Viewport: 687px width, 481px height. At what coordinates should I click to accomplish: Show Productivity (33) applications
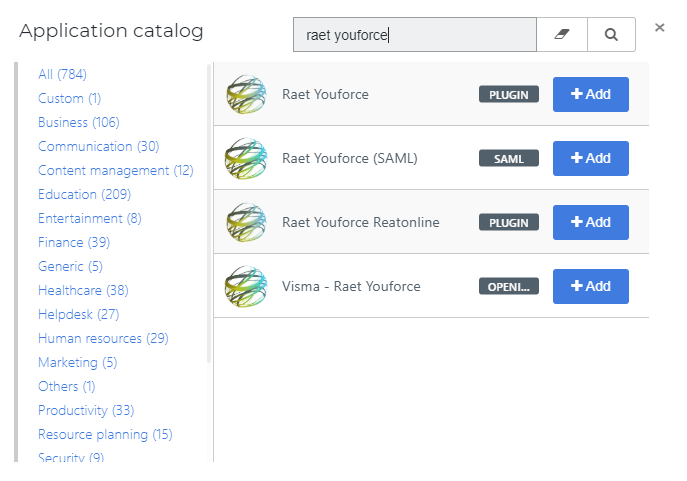click(x=86, y=410)
